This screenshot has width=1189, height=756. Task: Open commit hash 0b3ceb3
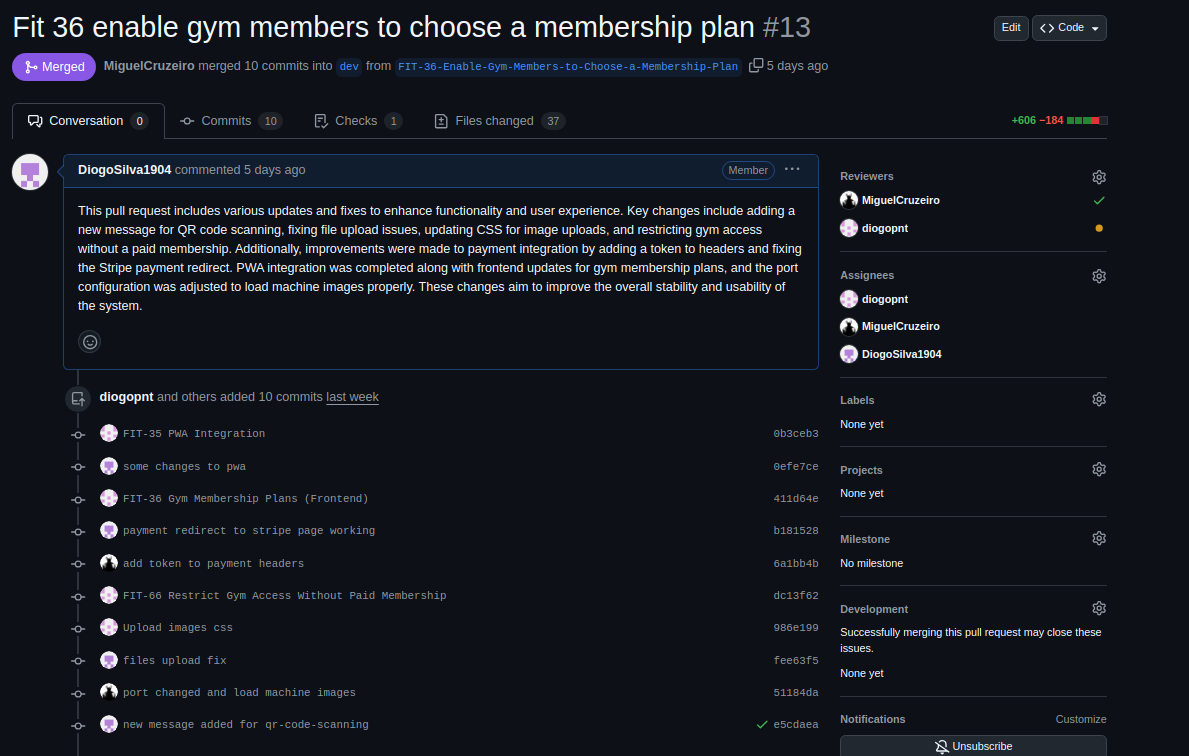(795, 434)
